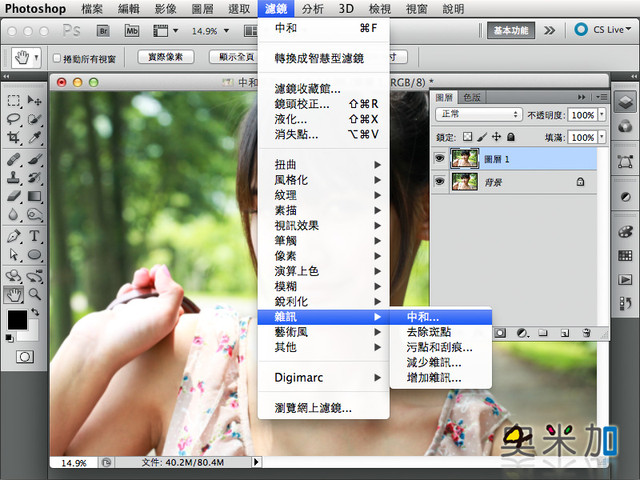Select the Eyedropper tool

click(34, 138)
